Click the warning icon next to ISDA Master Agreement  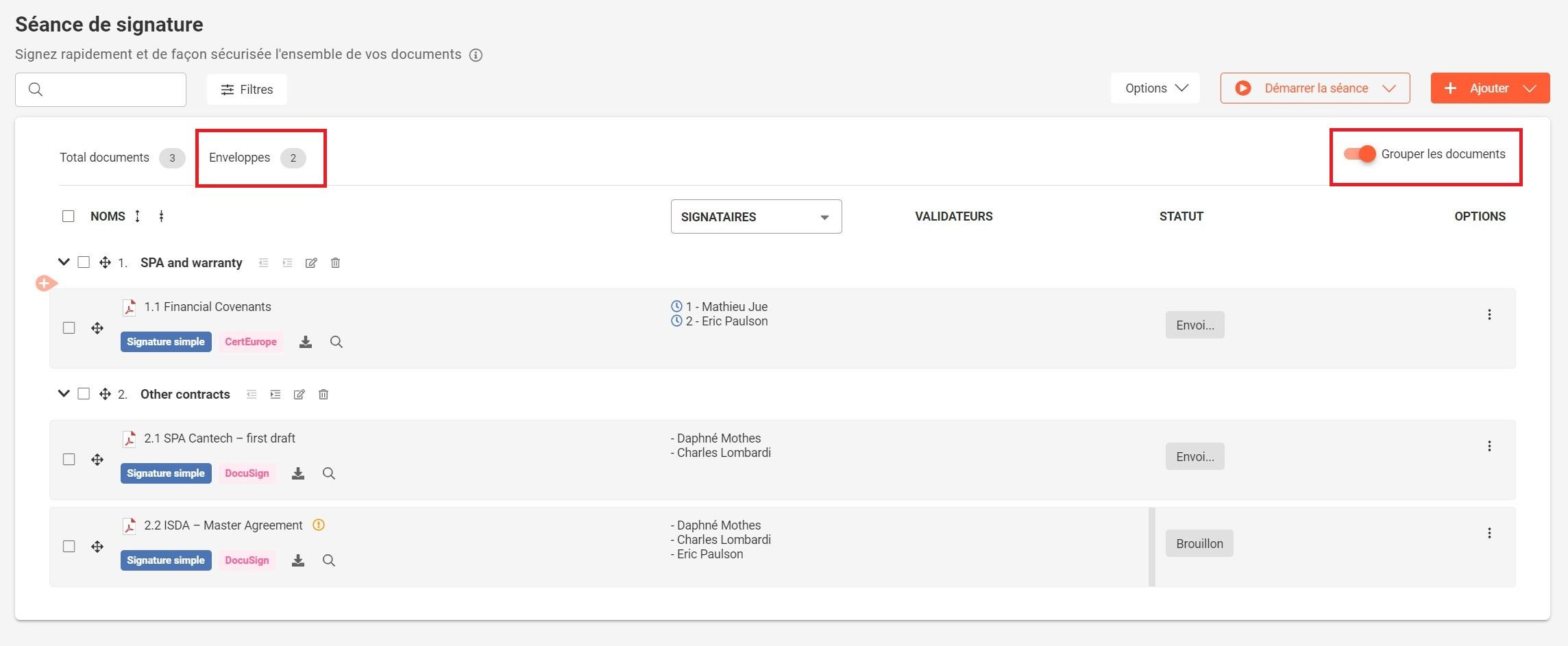click(319, 525)
